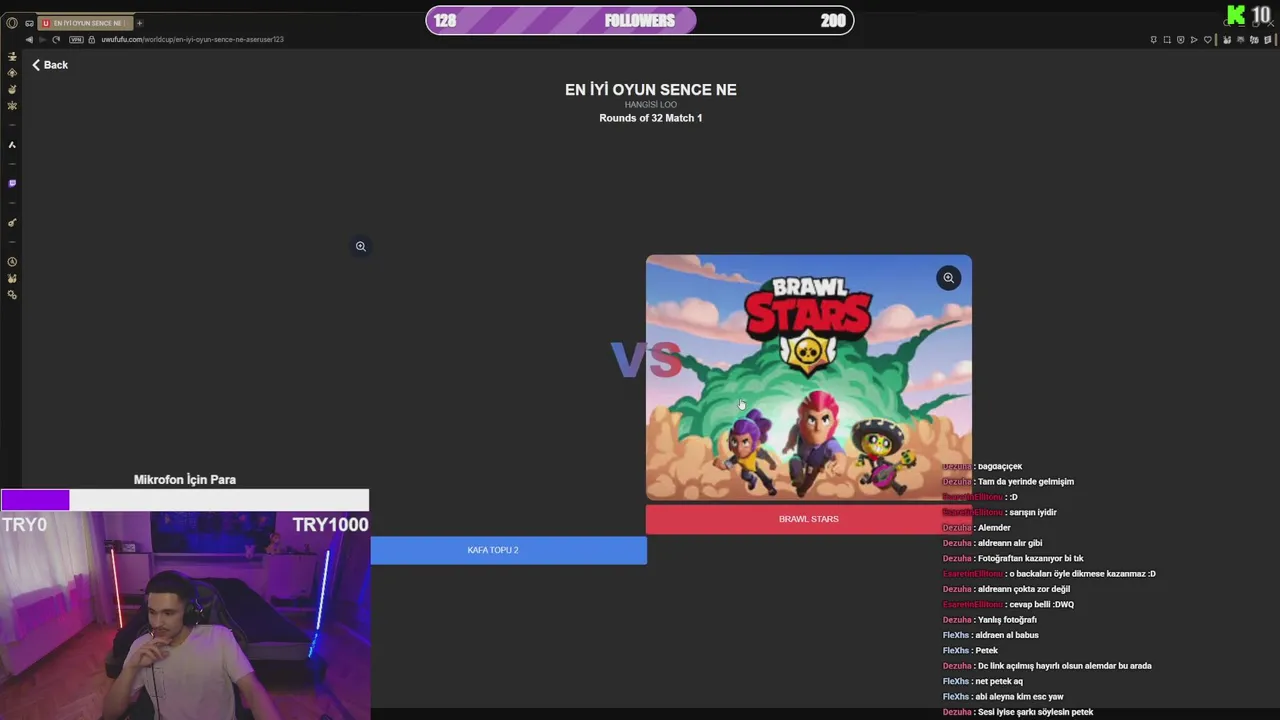Open the sidebar icon above Twitch

tap(12, 145)
